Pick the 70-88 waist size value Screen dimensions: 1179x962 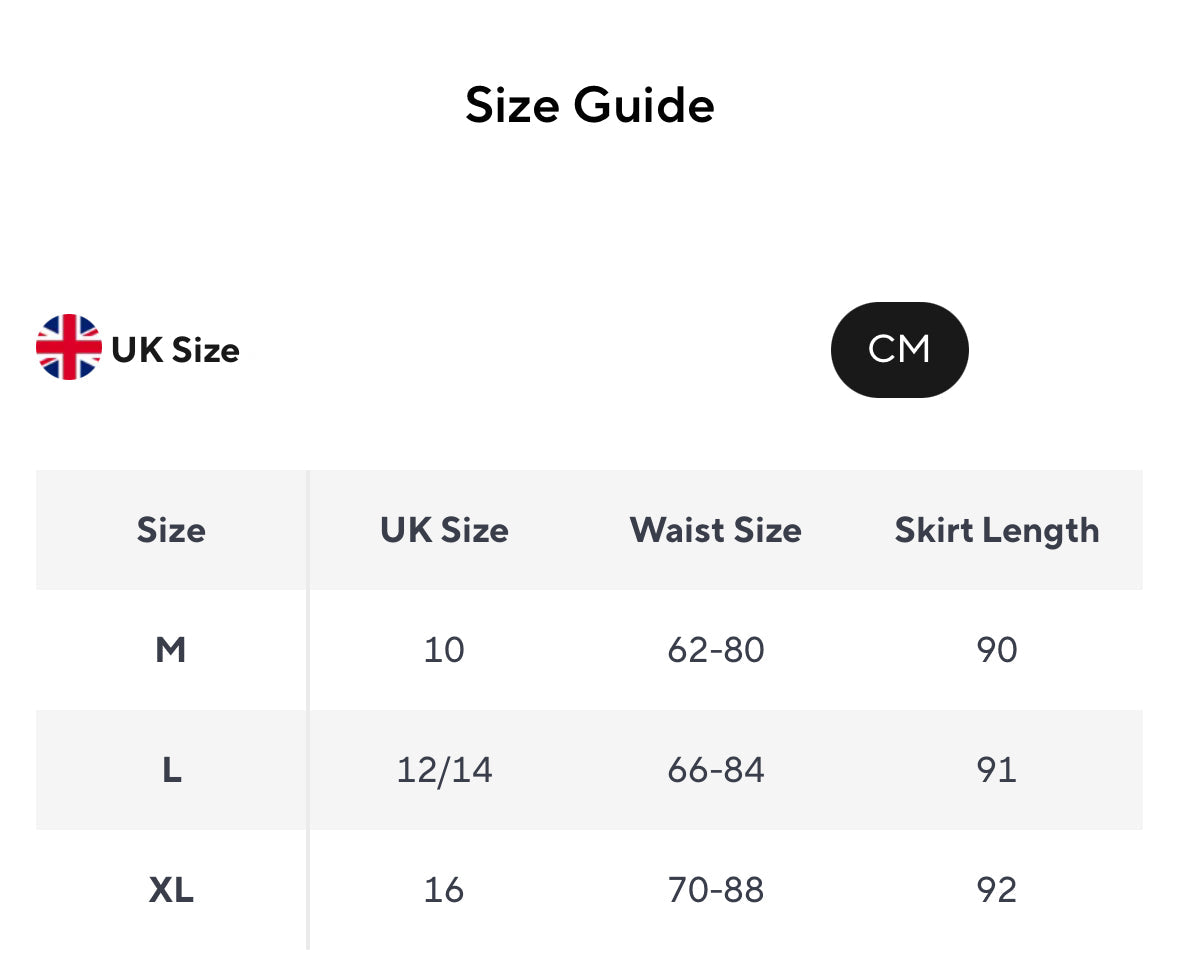tap(715, 890)
